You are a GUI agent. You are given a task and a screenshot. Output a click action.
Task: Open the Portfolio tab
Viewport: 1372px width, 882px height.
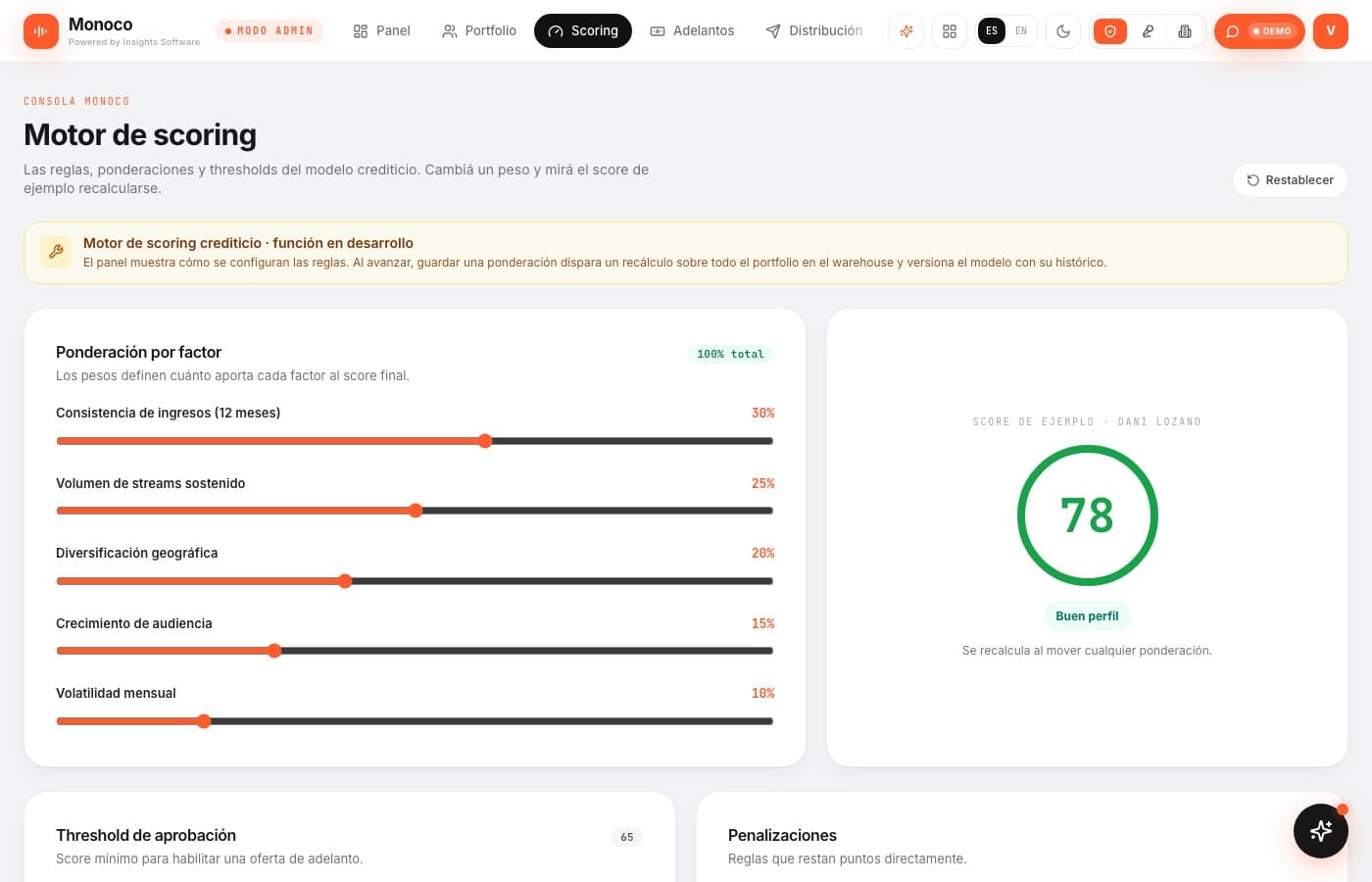[479, 31]
